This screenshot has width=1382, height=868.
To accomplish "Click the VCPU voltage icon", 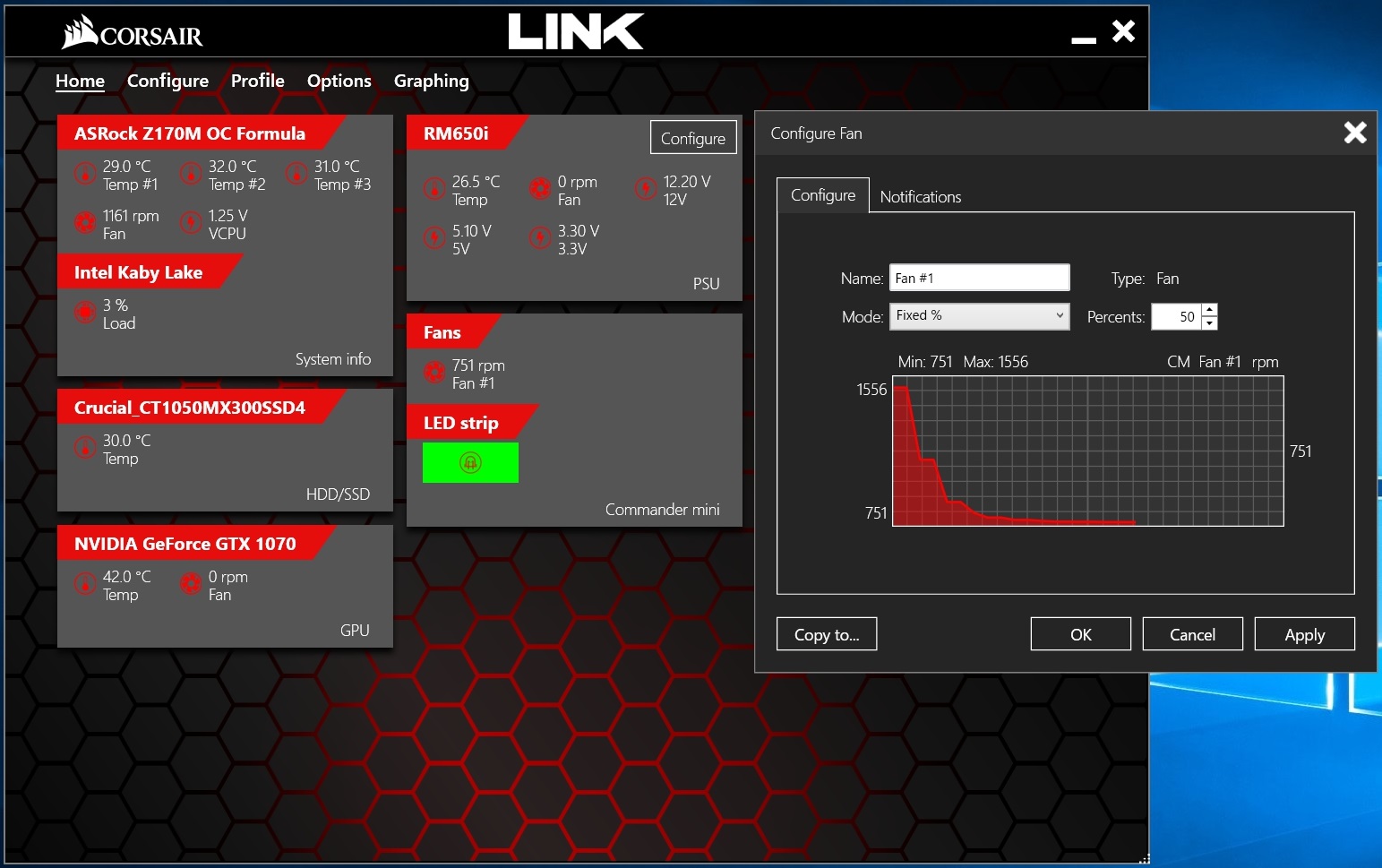I will pos(191,223).
